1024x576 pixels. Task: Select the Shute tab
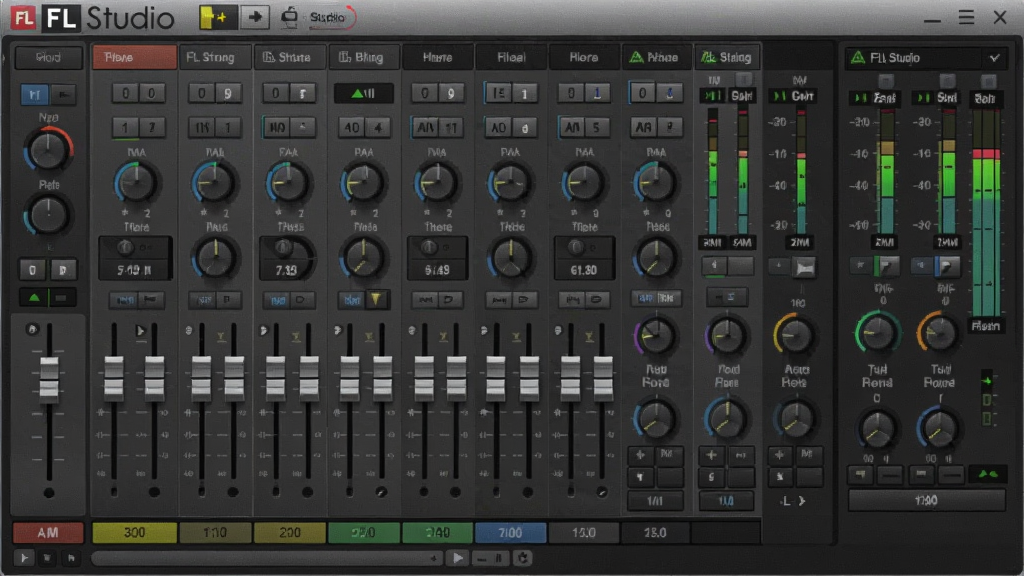(289, 57)
